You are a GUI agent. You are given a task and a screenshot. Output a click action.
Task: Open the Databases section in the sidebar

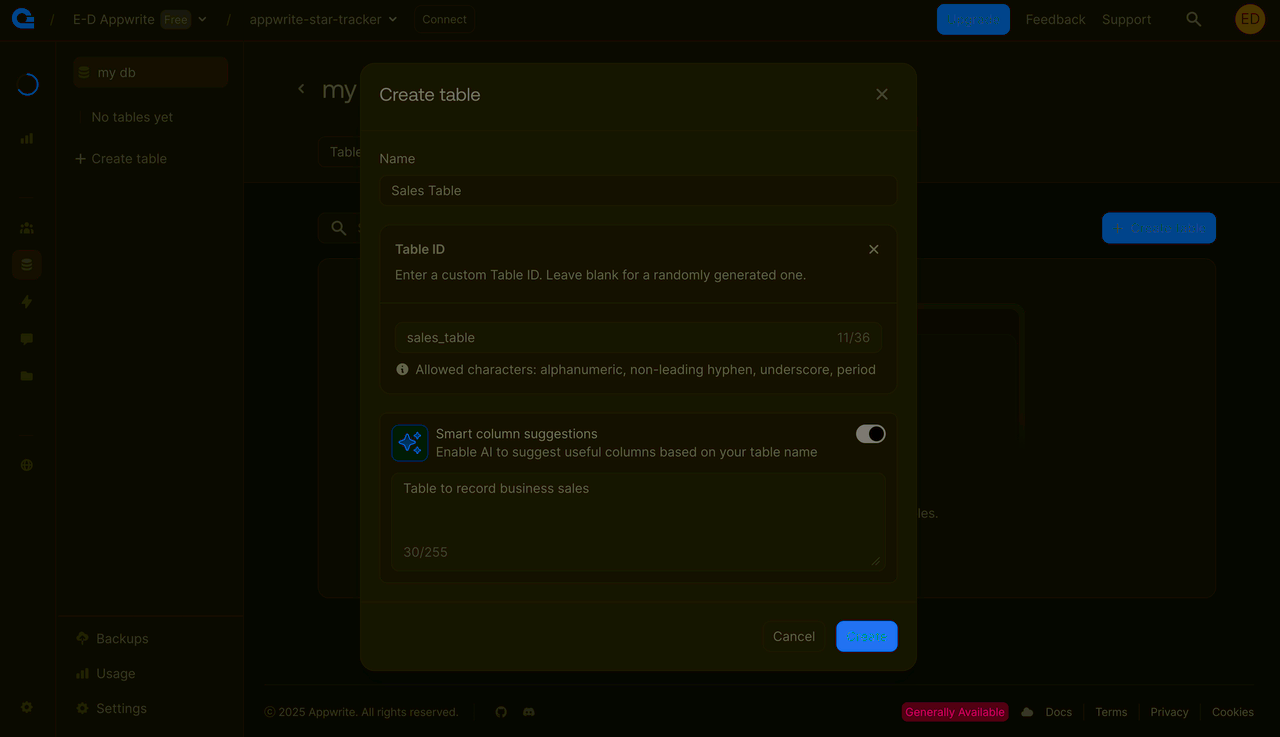point(26,264)
